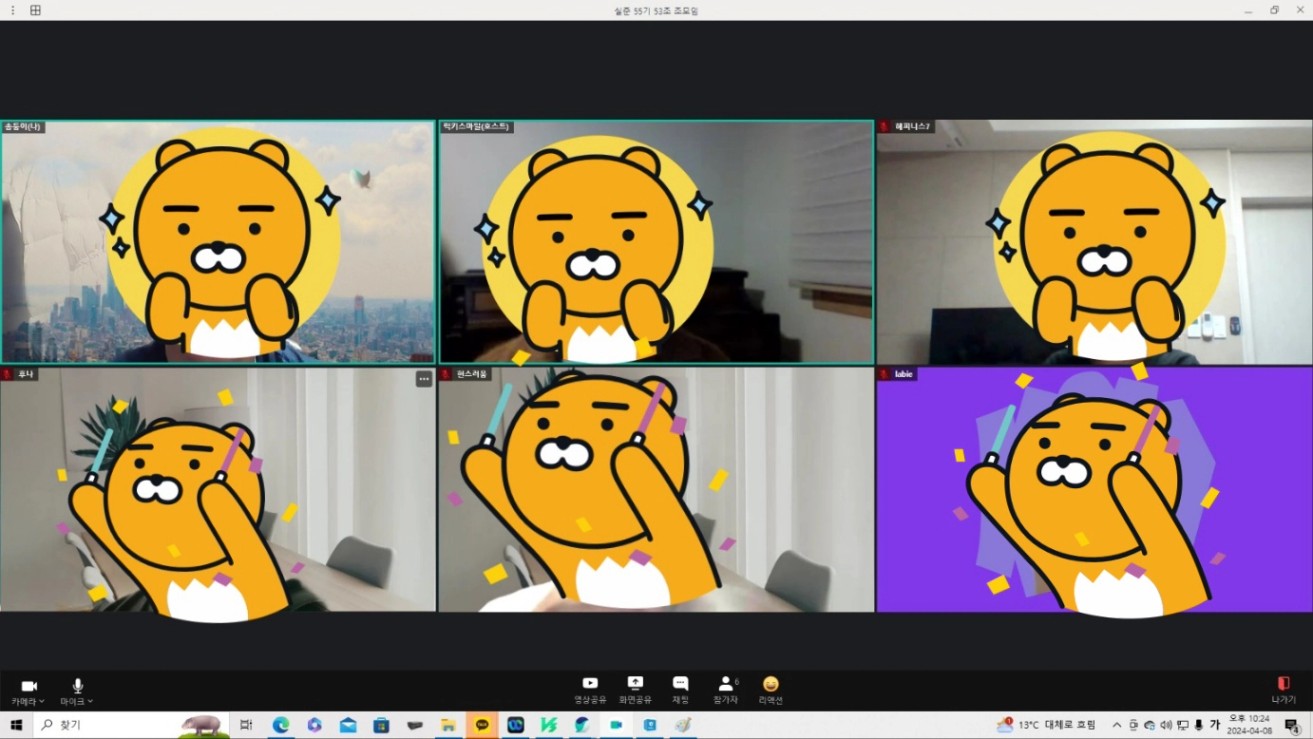Focus the taskbar search box (찾기)
The image size is (1313, 739).
(131, 725)
